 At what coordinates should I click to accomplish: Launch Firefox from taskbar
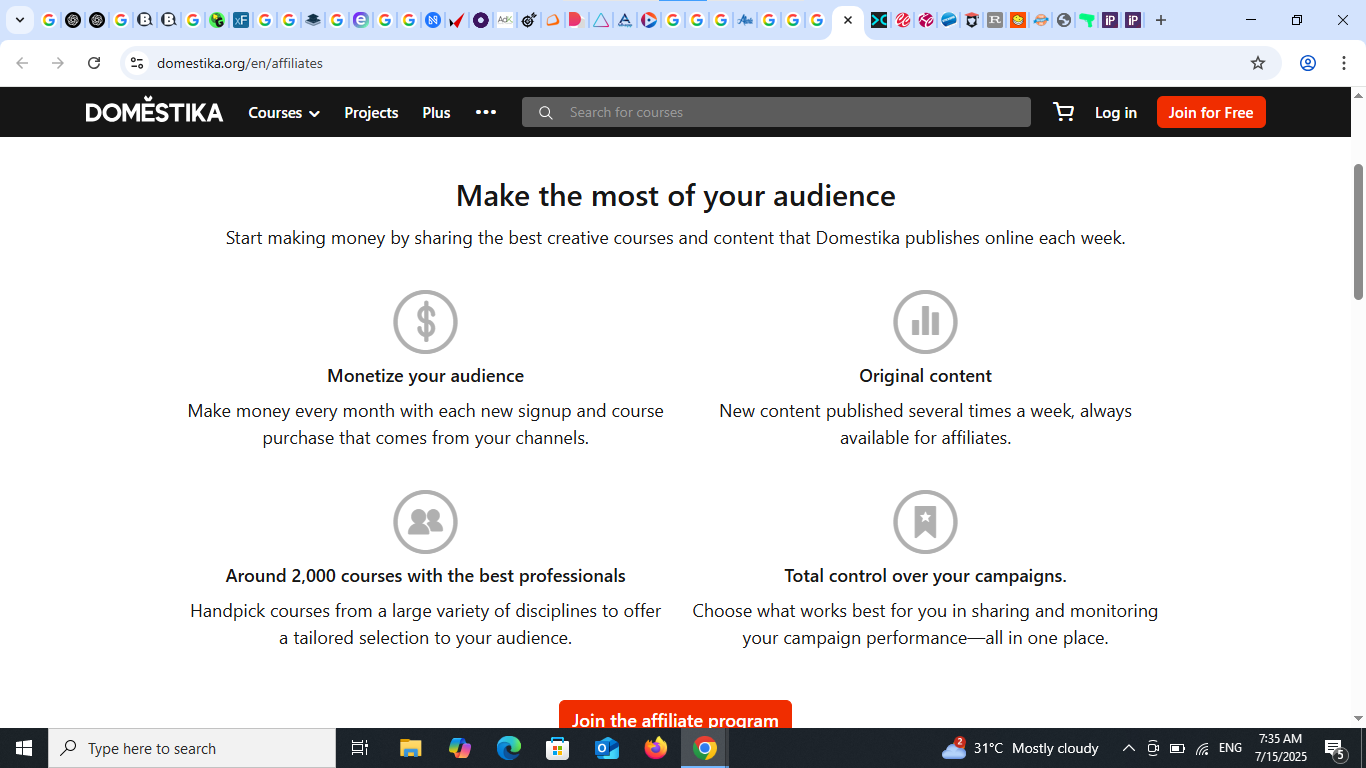[656, 748]
